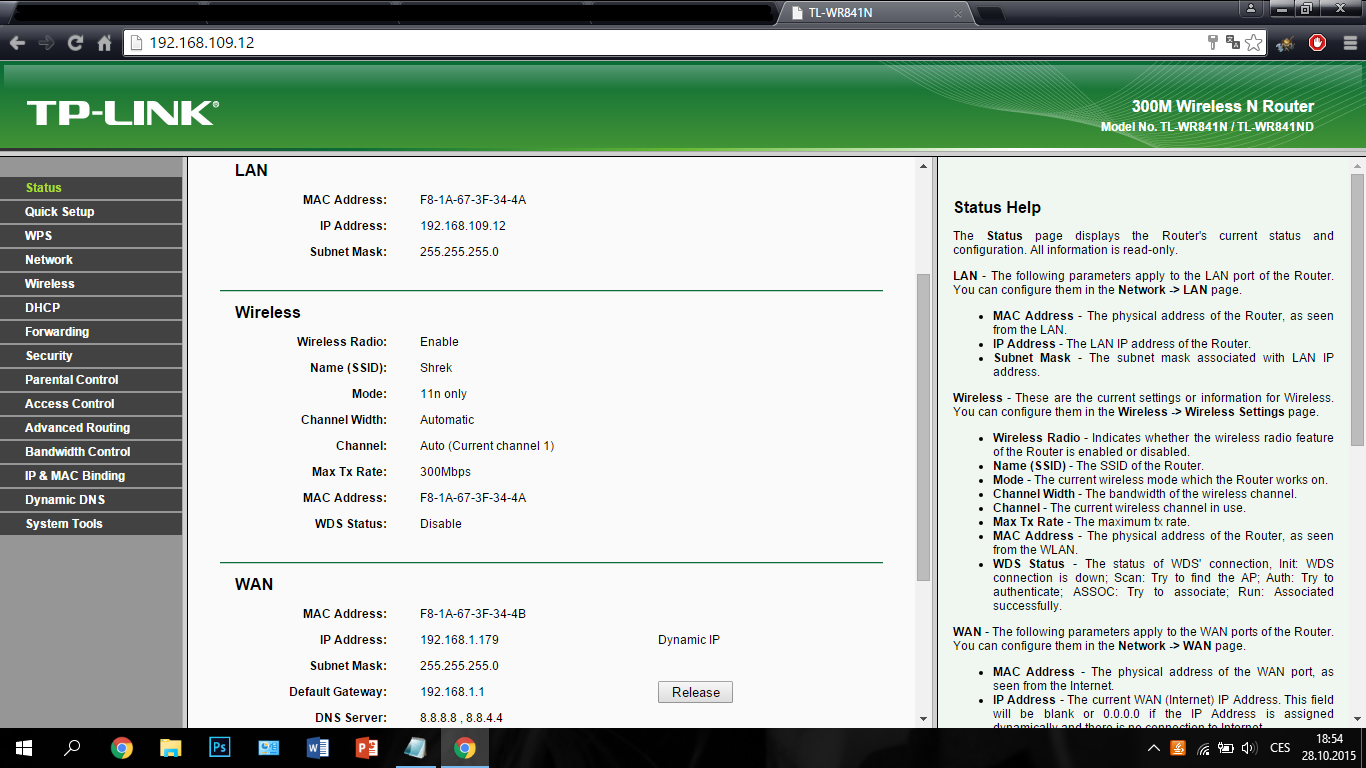The width and height of the screenshot is (1366, 768).
Task: Check the battery tray icon
Action: click(1225, 748)
